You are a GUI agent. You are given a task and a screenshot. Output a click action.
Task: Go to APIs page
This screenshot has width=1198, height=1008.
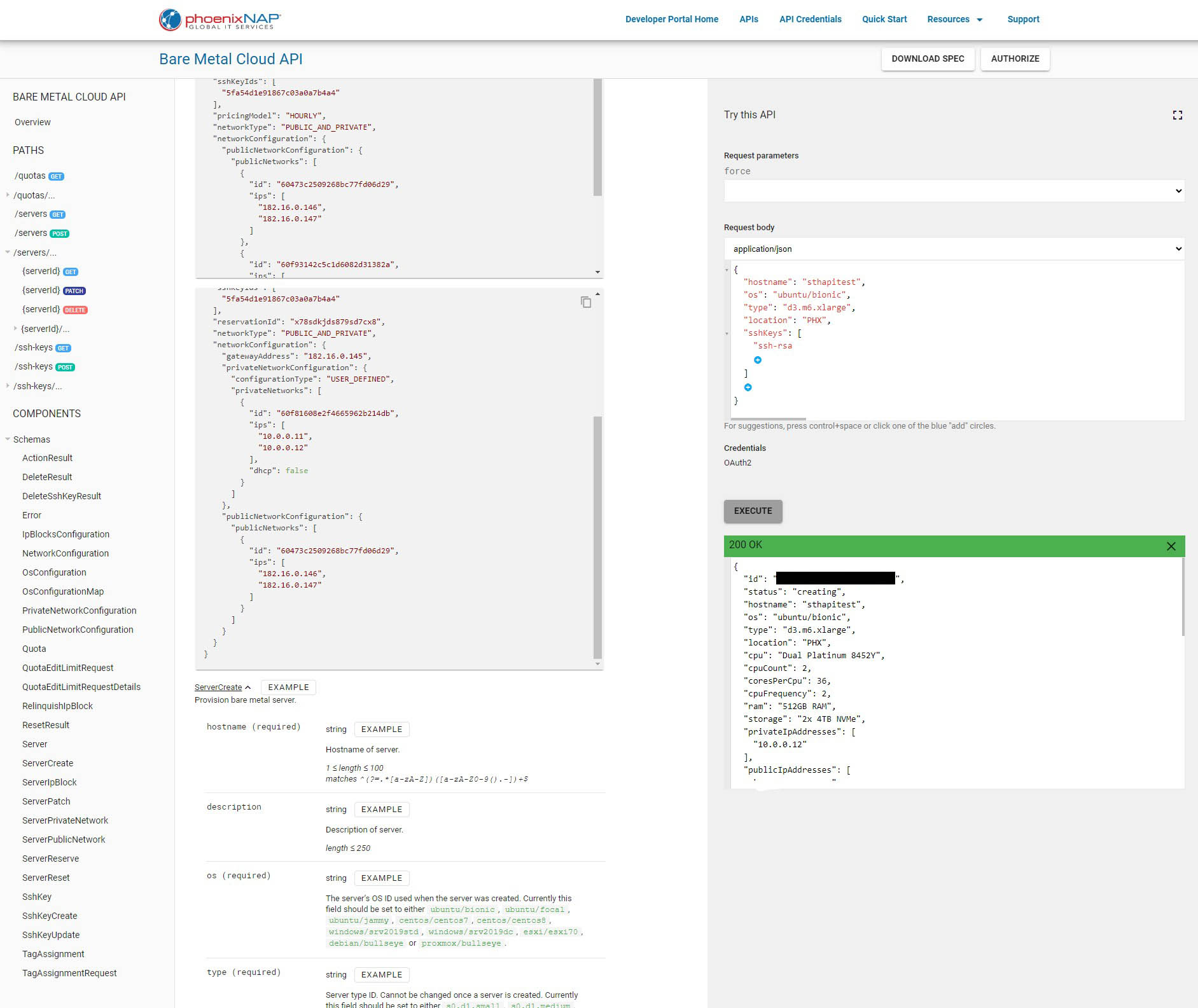[x=749, y=19]
